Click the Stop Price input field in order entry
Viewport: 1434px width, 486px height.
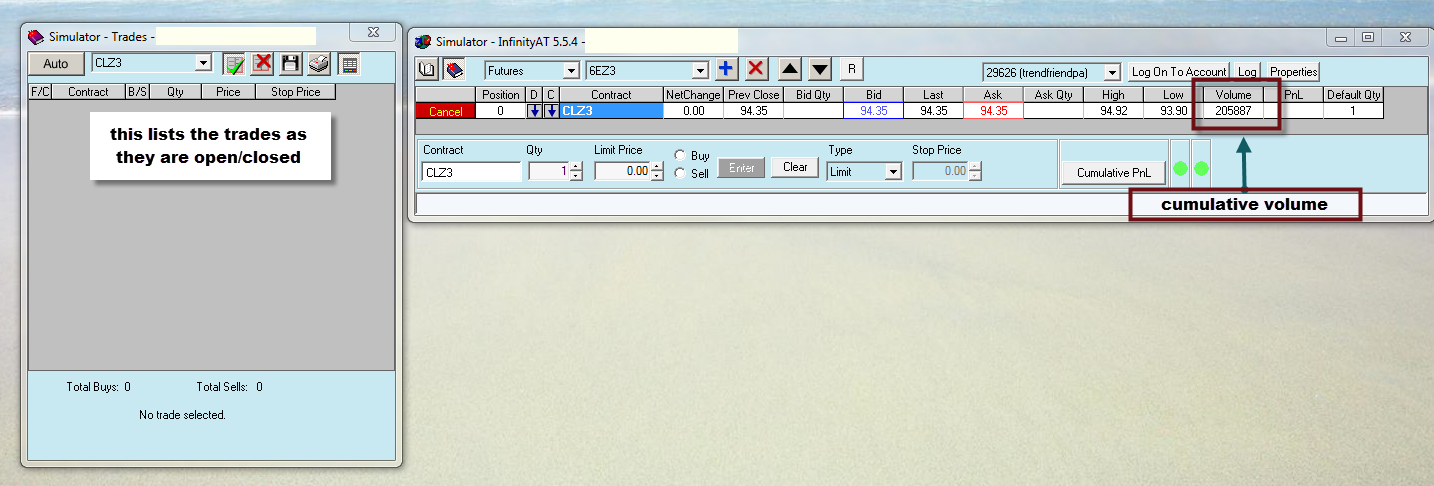tap(940, 171)
